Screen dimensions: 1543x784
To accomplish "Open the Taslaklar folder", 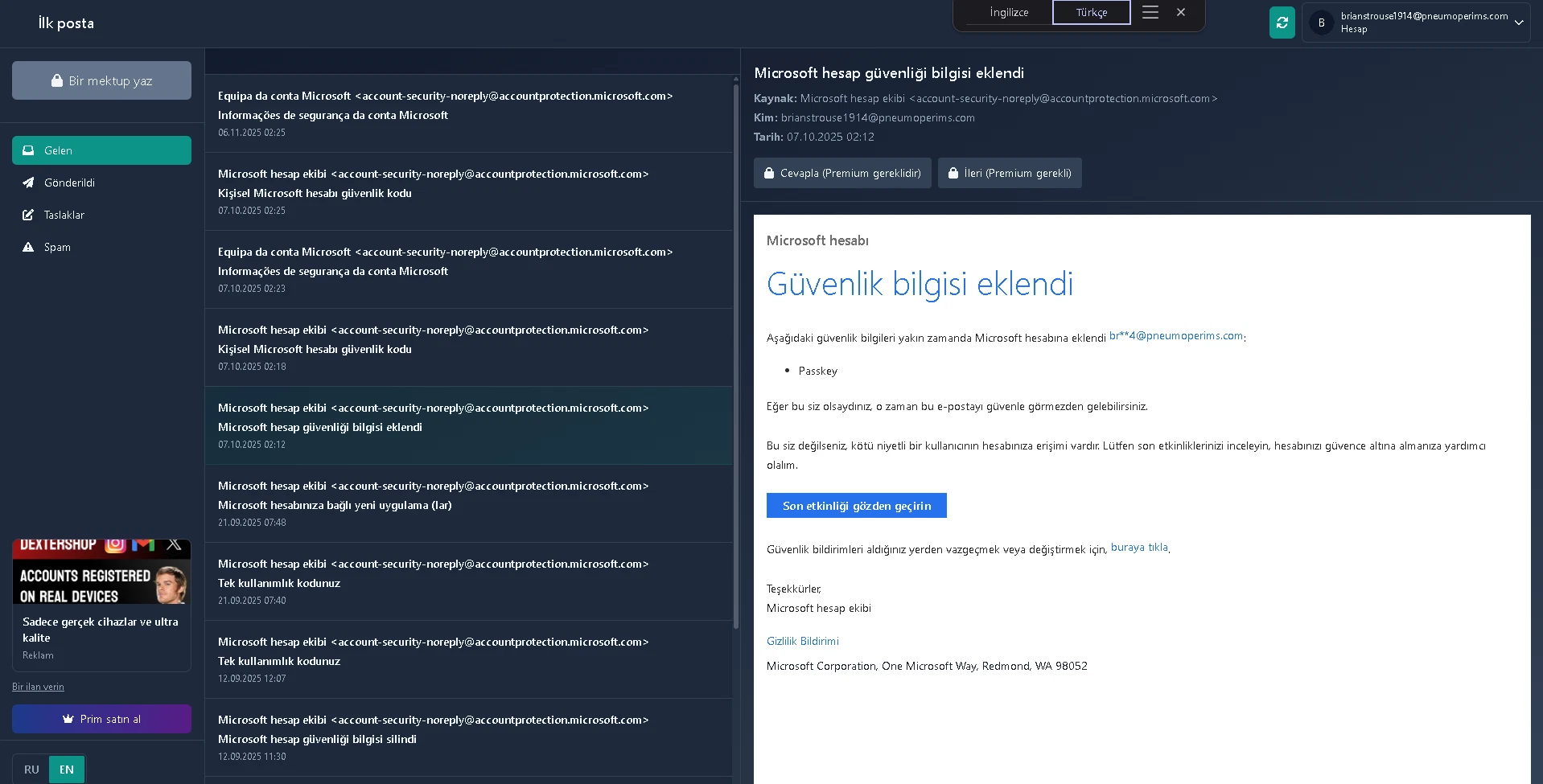I will [x=101, y=215].
